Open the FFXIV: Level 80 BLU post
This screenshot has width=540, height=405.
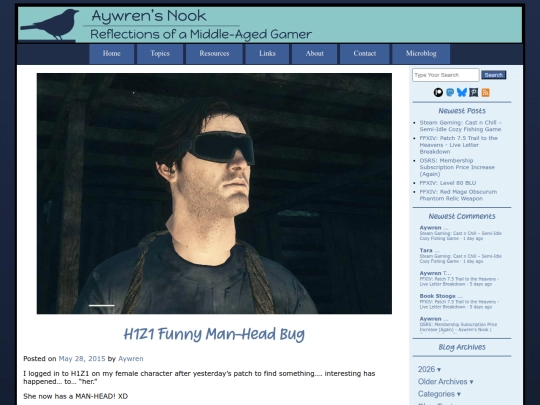click(448, 183)
